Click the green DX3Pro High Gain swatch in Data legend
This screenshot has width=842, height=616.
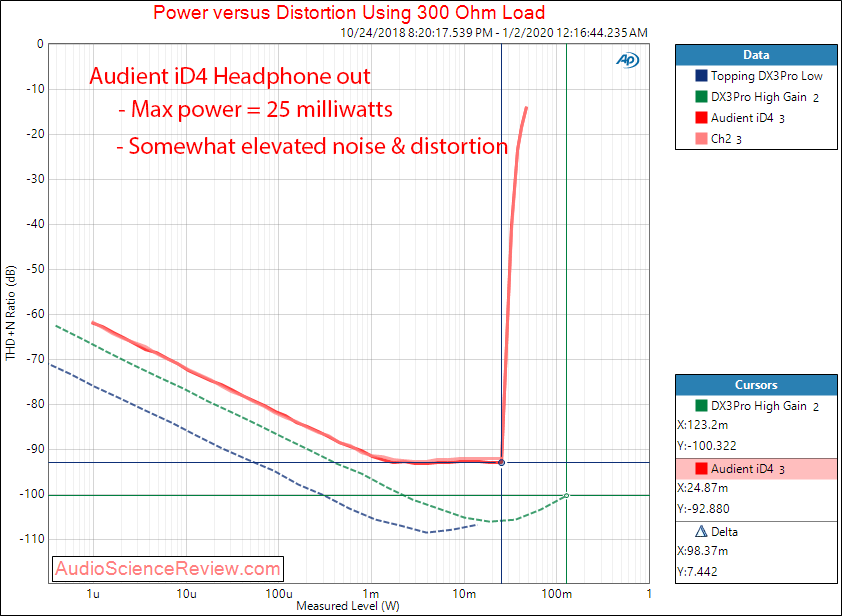coord(701,97)
